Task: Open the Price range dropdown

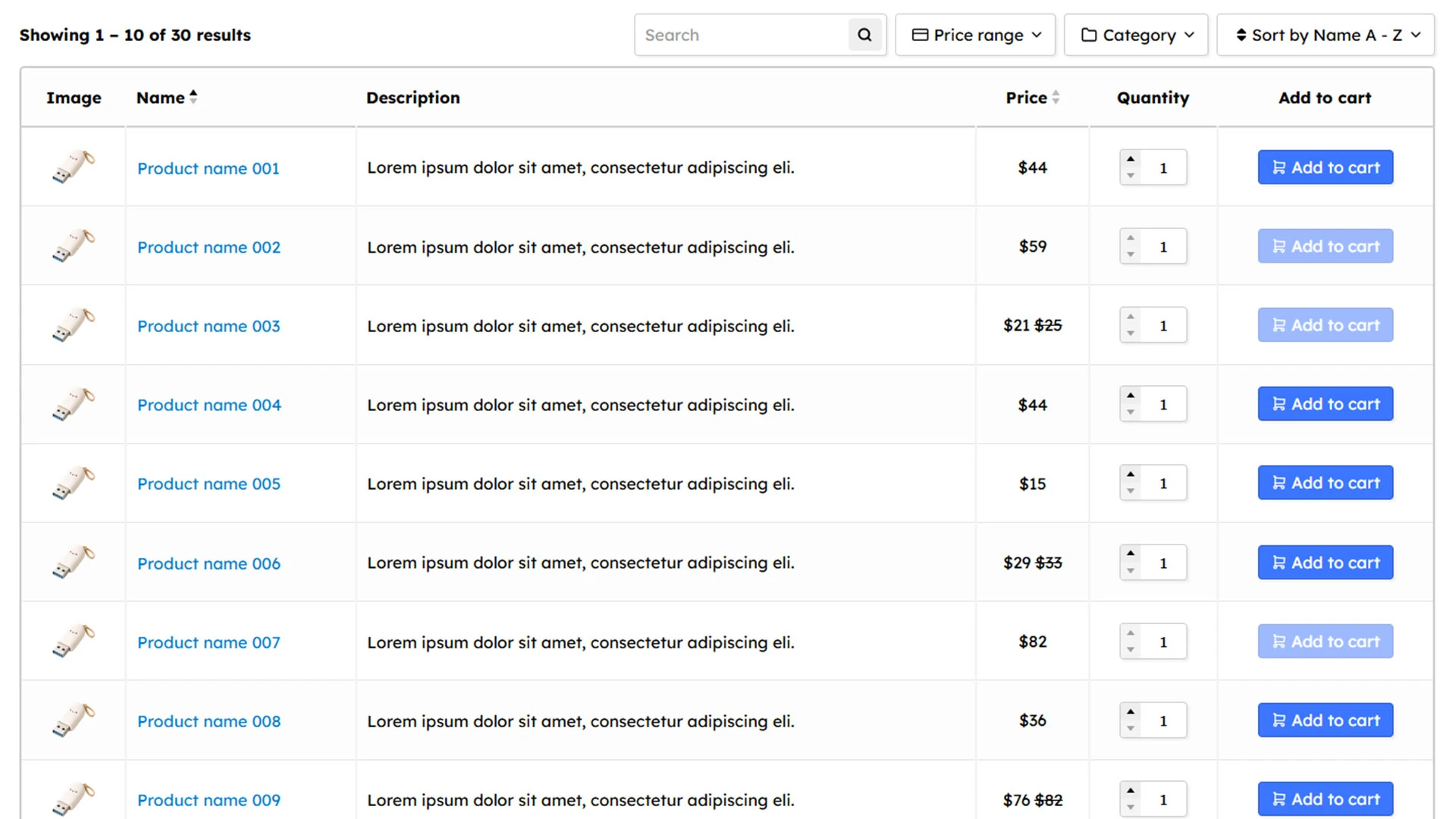Action: click(975, 35)
